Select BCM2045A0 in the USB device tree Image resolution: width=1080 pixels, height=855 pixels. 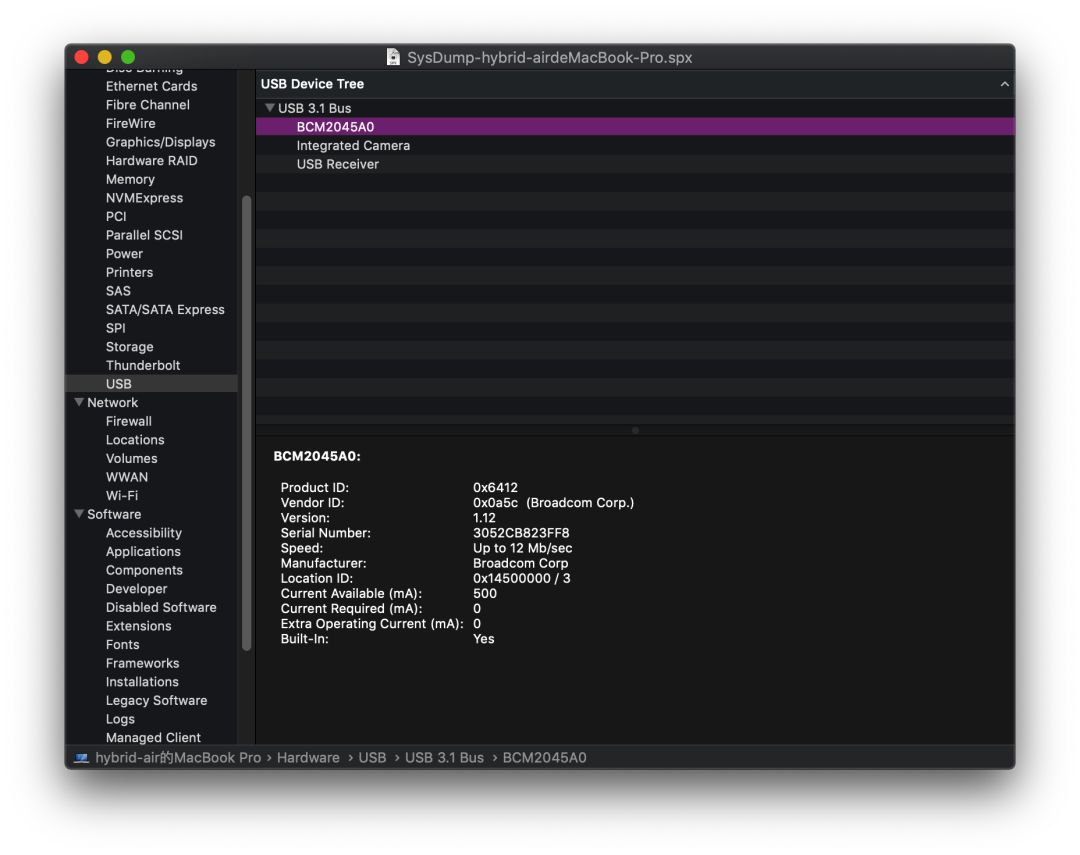pos(634,127)
